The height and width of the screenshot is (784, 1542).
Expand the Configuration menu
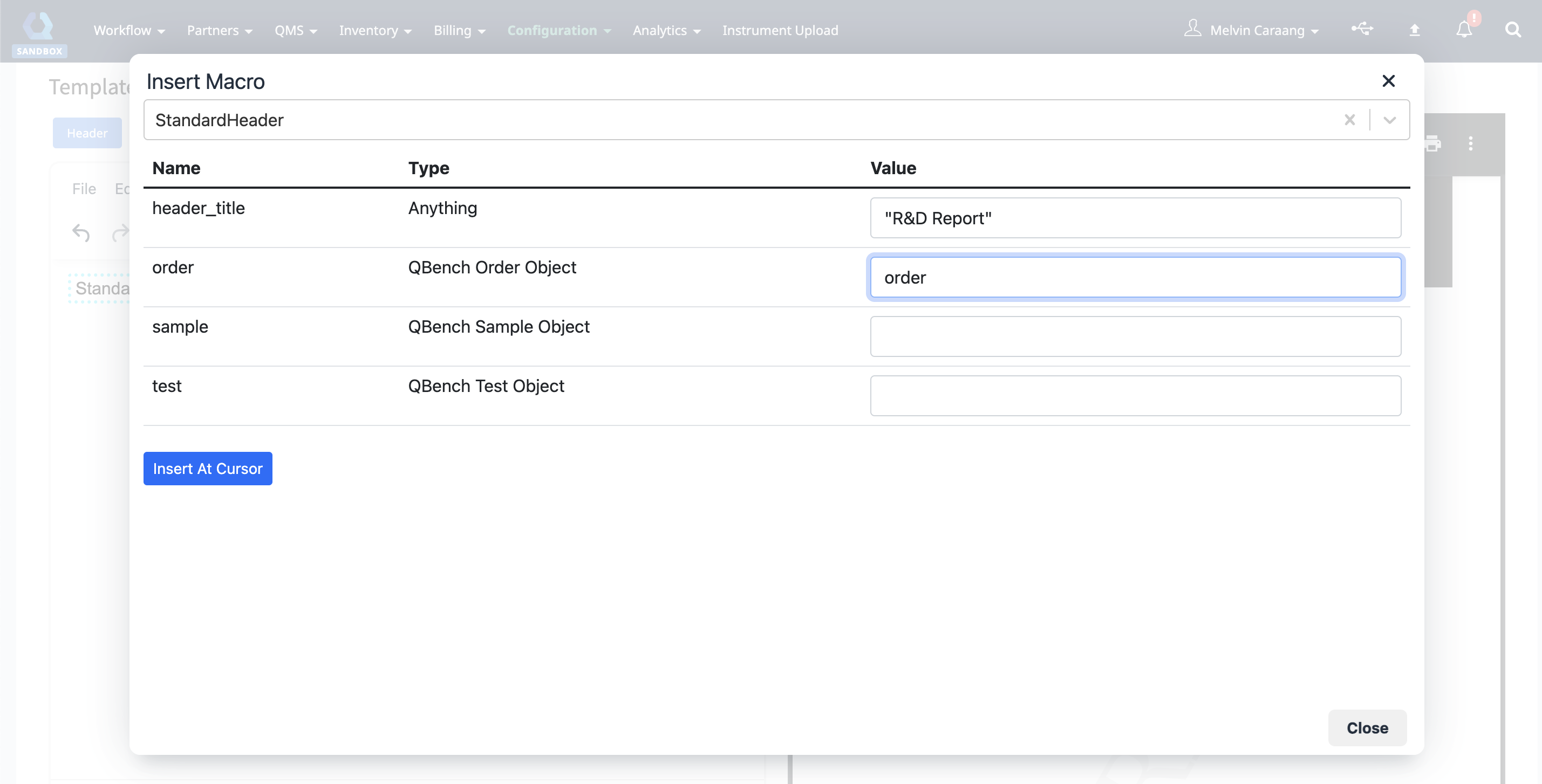pyautogui.click(x=558, y=30)
